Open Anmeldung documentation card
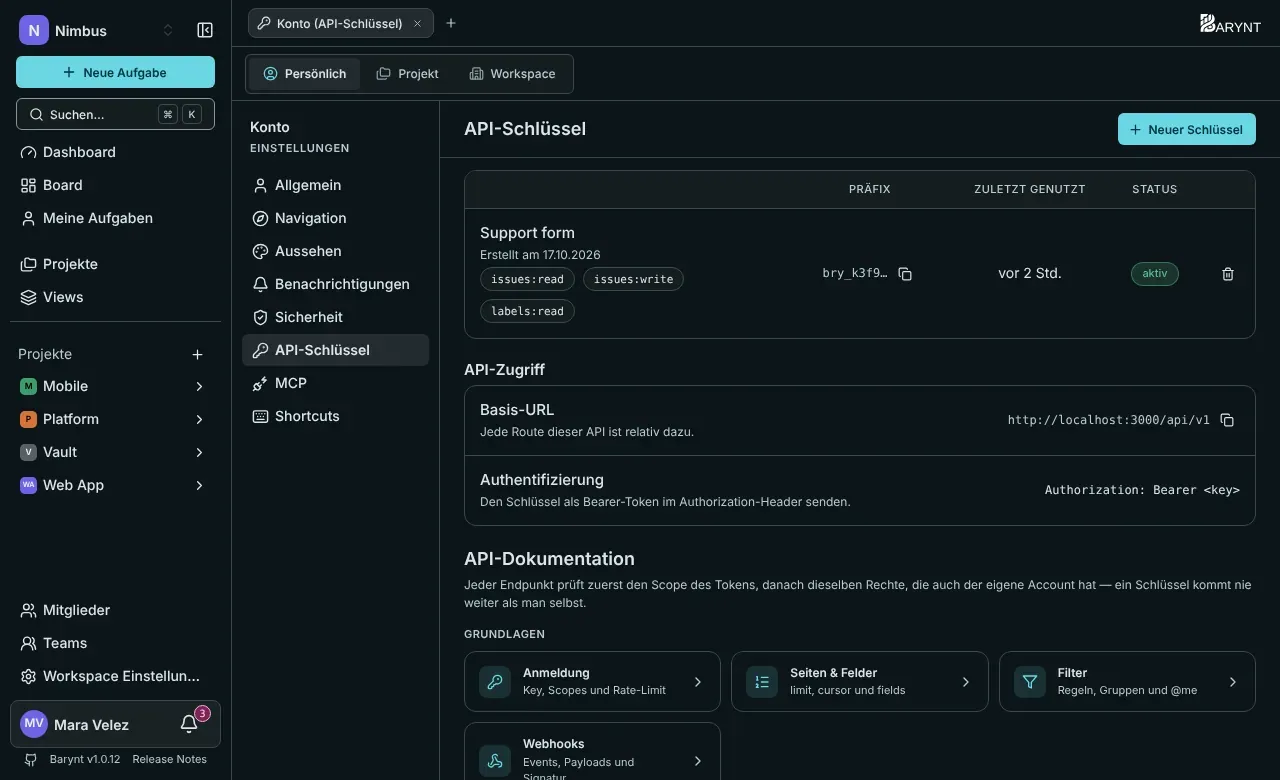Image resolution: width=1280 pixels, height=780 pixels. pyautogui.click(x=592, y=682)
